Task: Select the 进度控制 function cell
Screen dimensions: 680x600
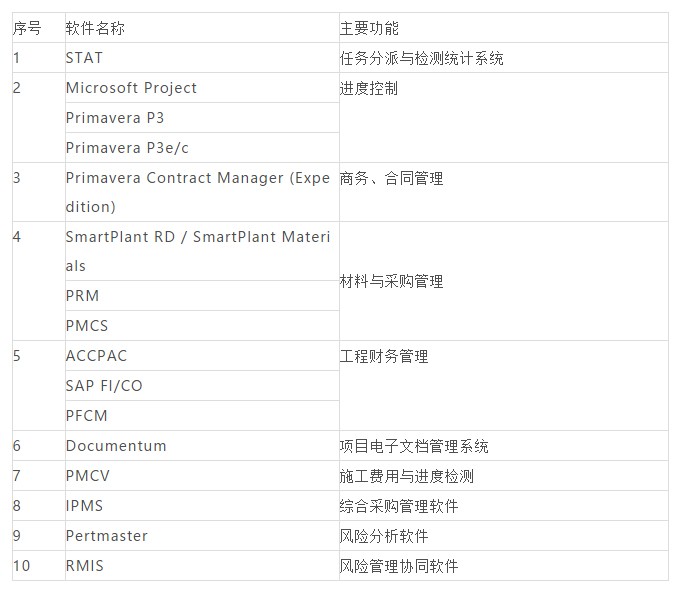Action: [504, 118]
